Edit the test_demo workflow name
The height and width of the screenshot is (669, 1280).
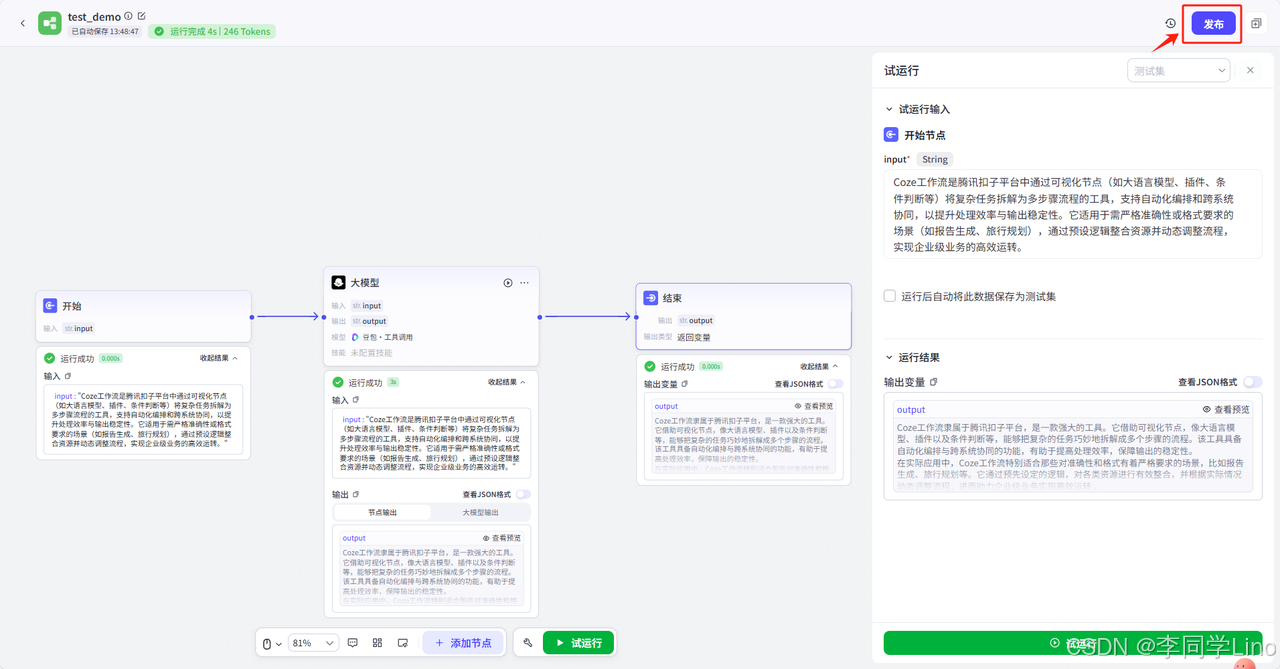tap(141, 16)
